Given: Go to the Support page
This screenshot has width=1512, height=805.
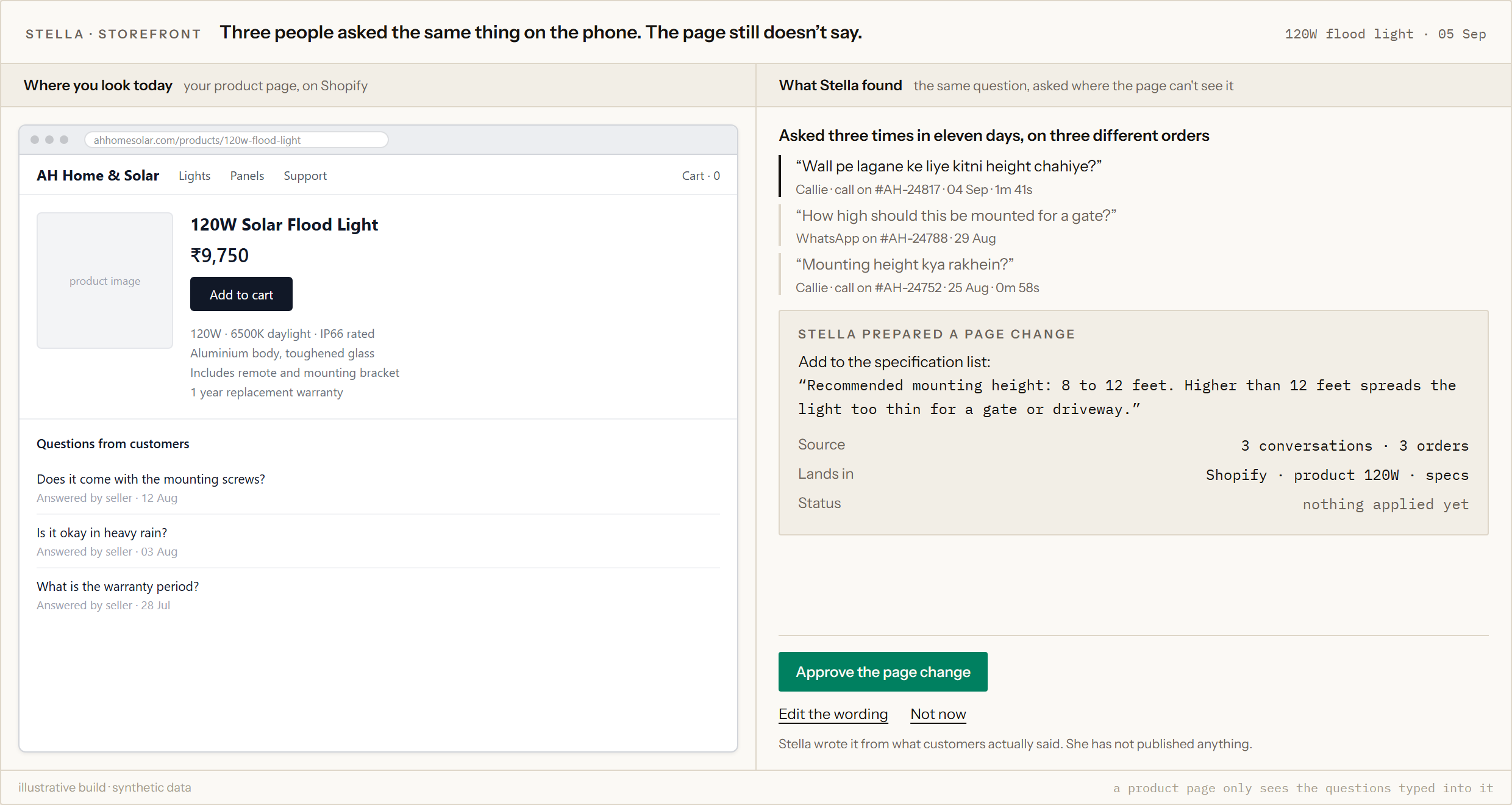Looking at the screenshot, I should (305, 176).
